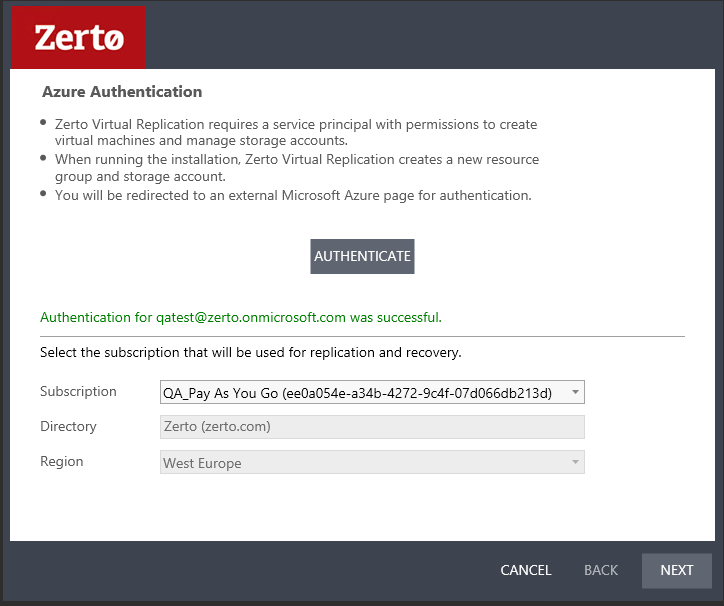Click the BACK button
The width and height of the screenshot is (724, 606).
[x=601, y=570]
